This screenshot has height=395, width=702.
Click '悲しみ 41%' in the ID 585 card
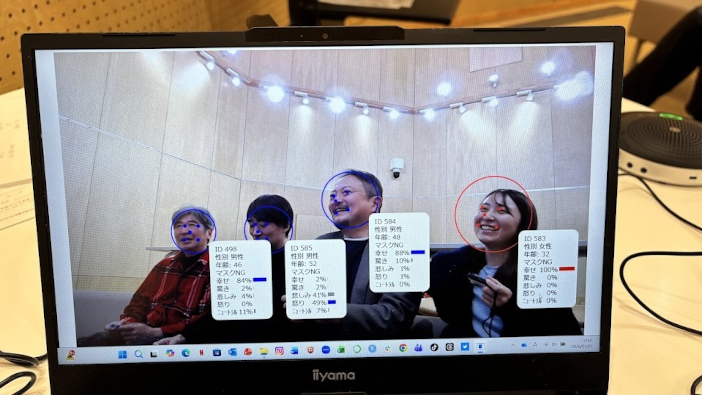coord(308,295)
